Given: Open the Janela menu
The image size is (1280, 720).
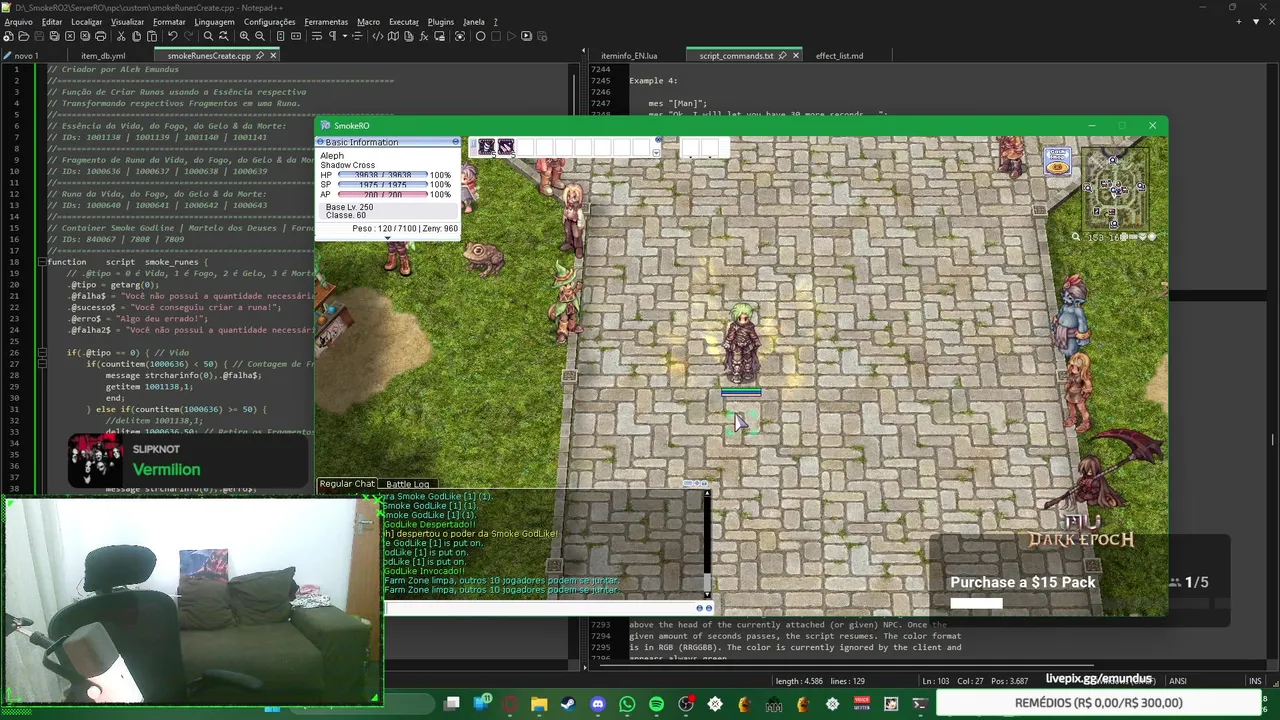Looking at the screenshot, I should tap(474, 21).
